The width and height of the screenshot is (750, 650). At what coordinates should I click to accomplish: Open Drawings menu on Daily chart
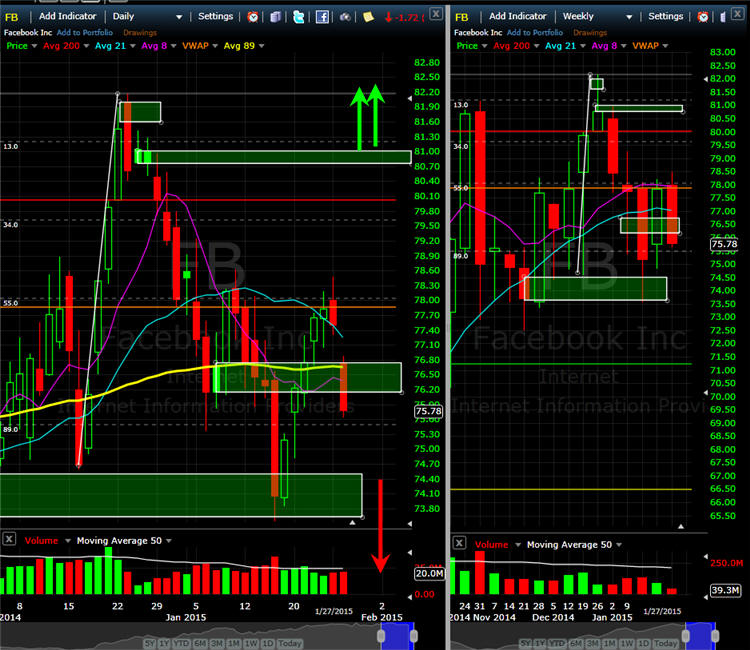point(140,33)
